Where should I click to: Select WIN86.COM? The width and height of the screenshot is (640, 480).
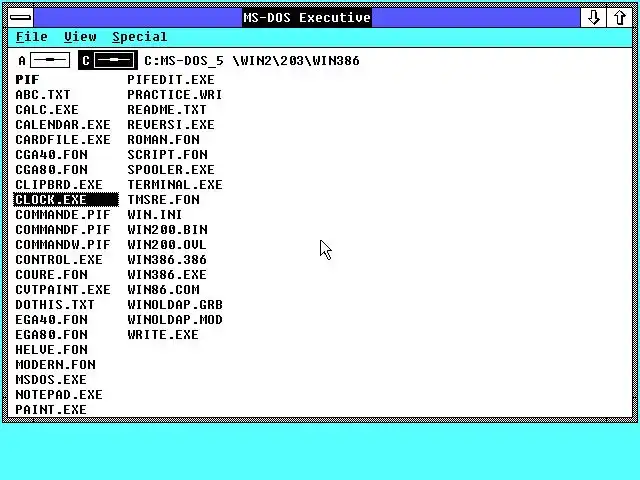[x=163, y=290]
